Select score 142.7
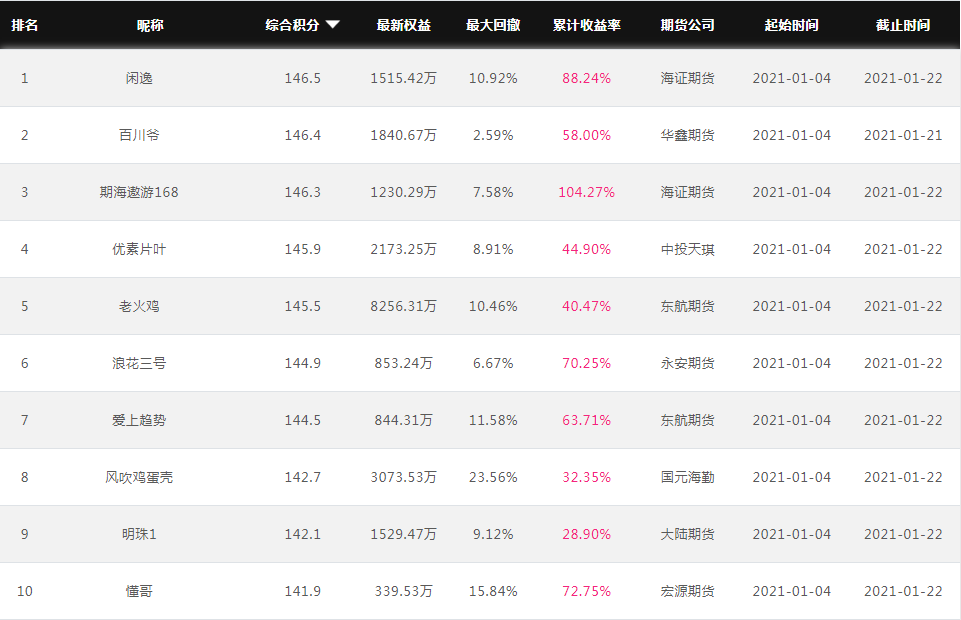961x620 pixels. pyautogui.click(x=303, y=477)
